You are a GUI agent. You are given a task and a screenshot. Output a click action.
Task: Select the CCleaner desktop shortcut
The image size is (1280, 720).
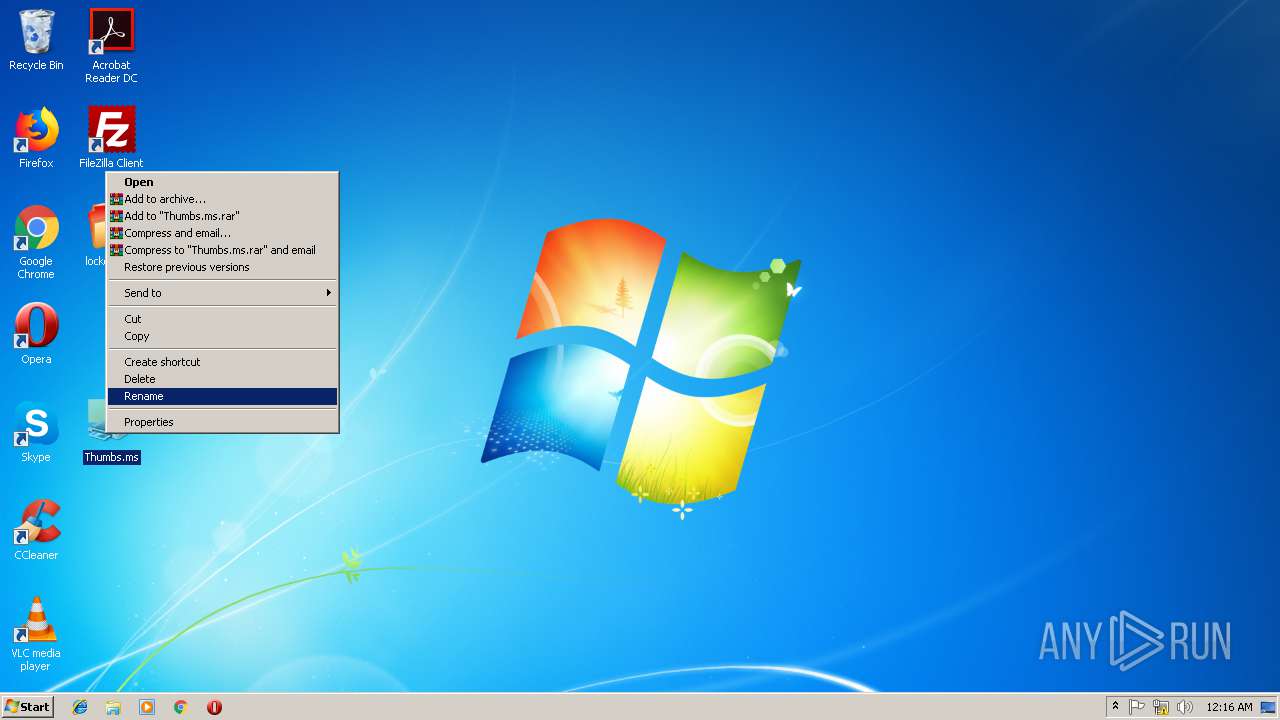[x=36, y=530]
